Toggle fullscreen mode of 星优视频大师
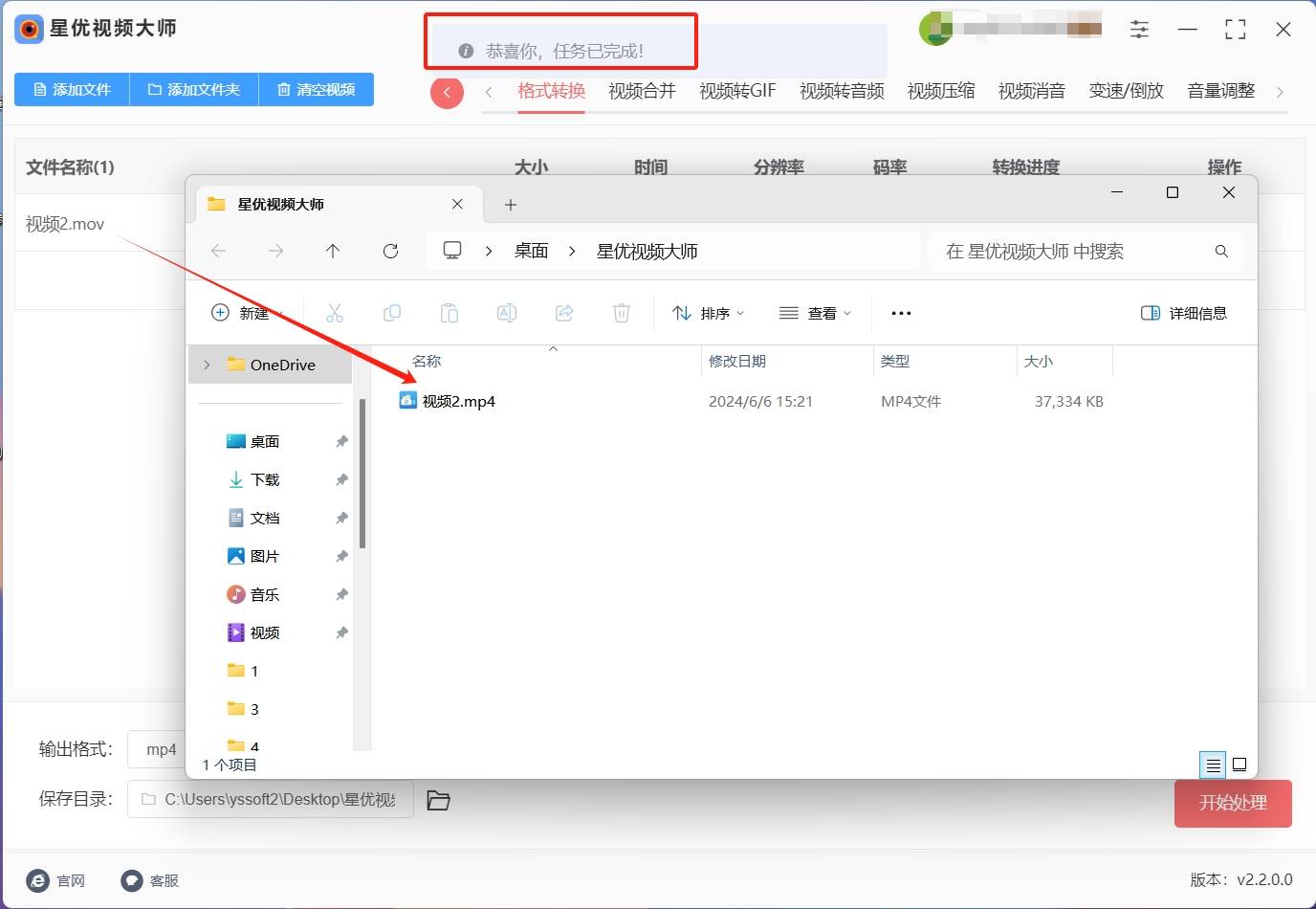This screenshot has height=909, width=1316. click(x=1236, y=30)
